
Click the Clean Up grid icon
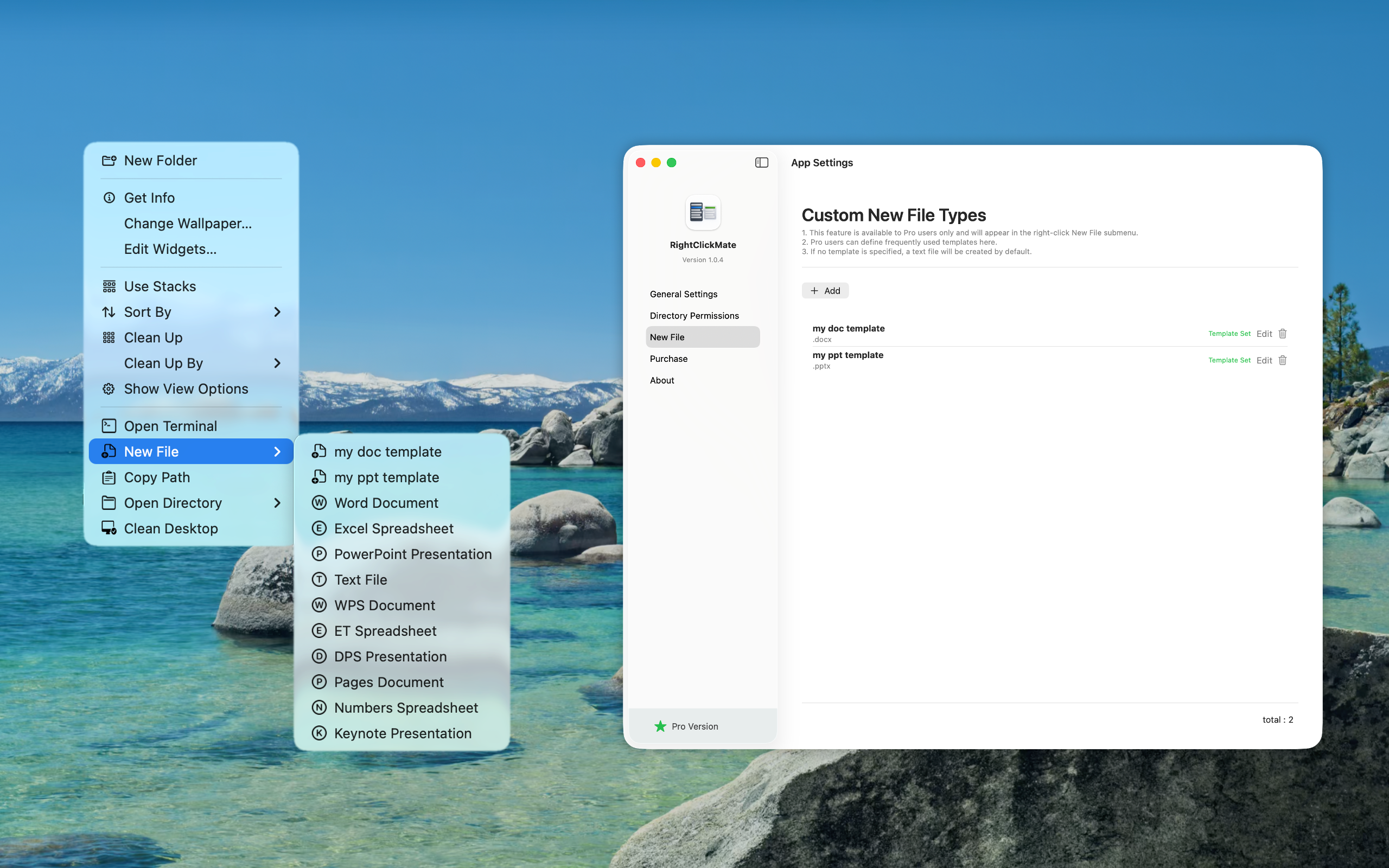click(109, 337)
